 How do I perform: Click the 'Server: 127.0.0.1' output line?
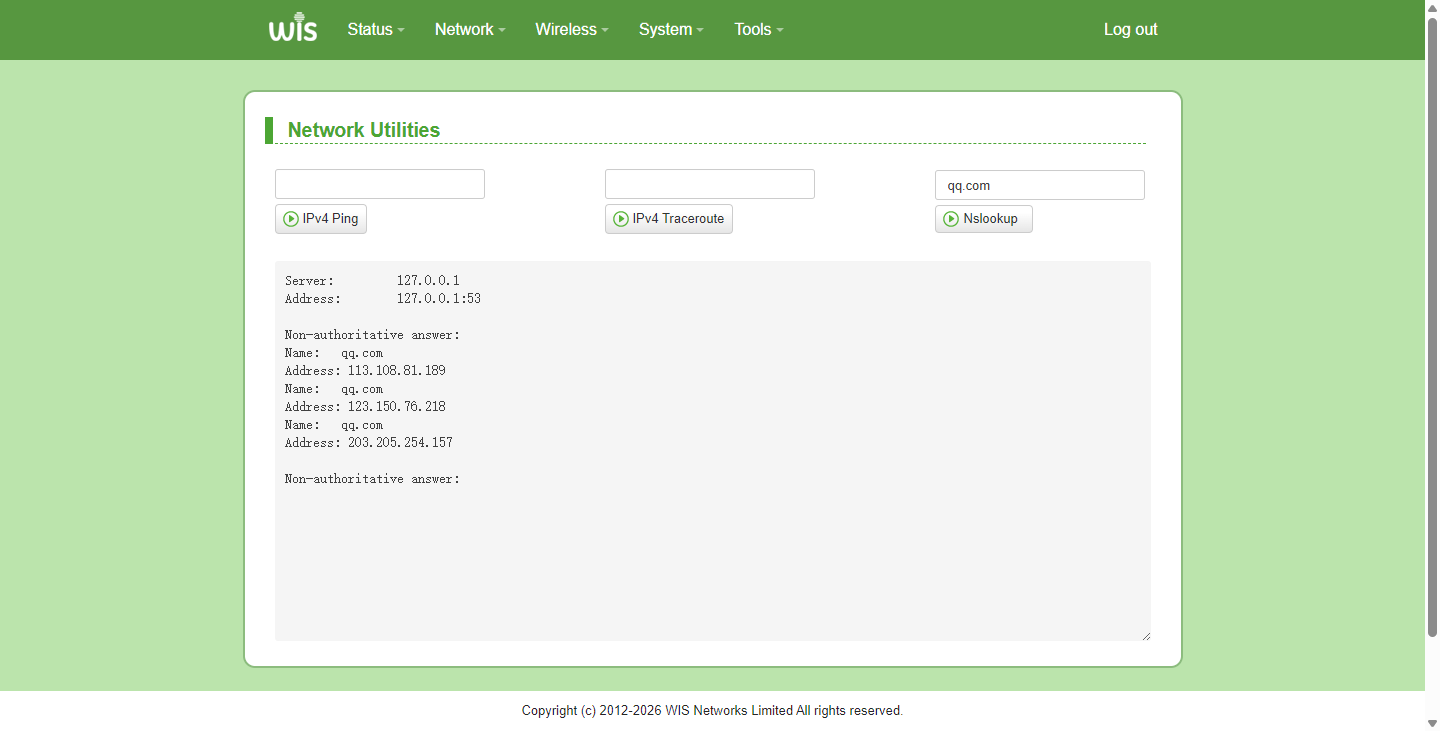click(x=372, y=281)
